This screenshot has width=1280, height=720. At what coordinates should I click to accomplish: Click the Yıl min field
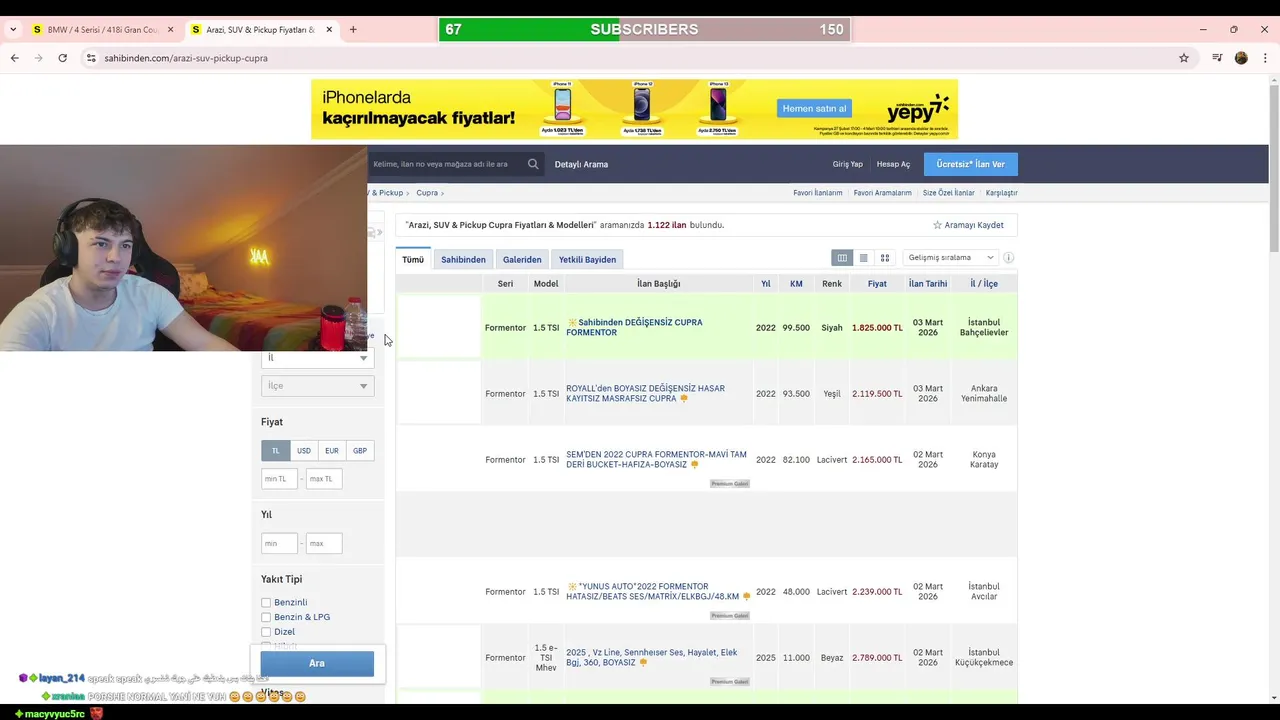(x=279, y=544)
